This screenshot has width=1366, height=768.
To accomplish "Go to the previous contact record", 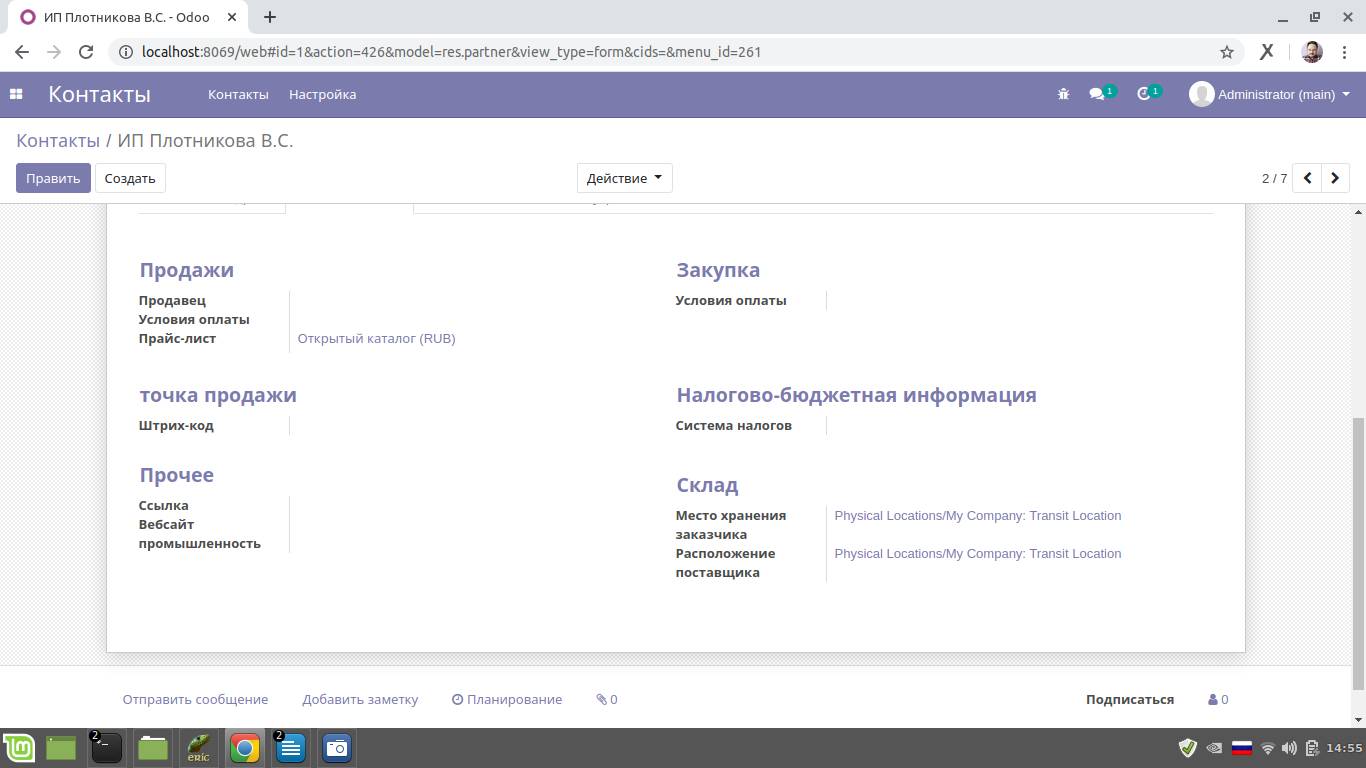I will [x=1307, y=178].
